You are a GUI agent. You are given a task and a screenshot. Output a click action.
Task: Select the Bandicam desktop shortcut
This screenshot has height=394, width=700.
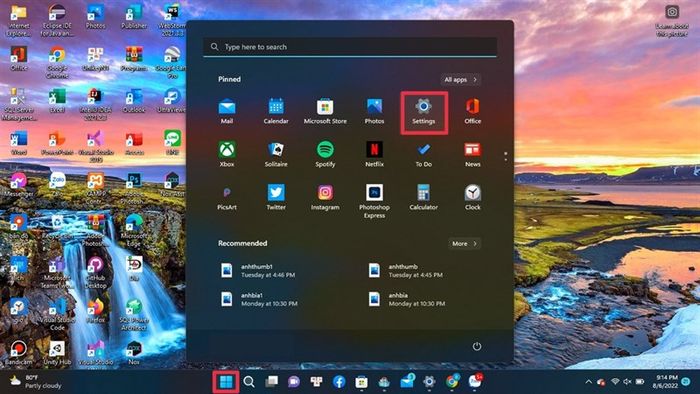coord(18,353)
